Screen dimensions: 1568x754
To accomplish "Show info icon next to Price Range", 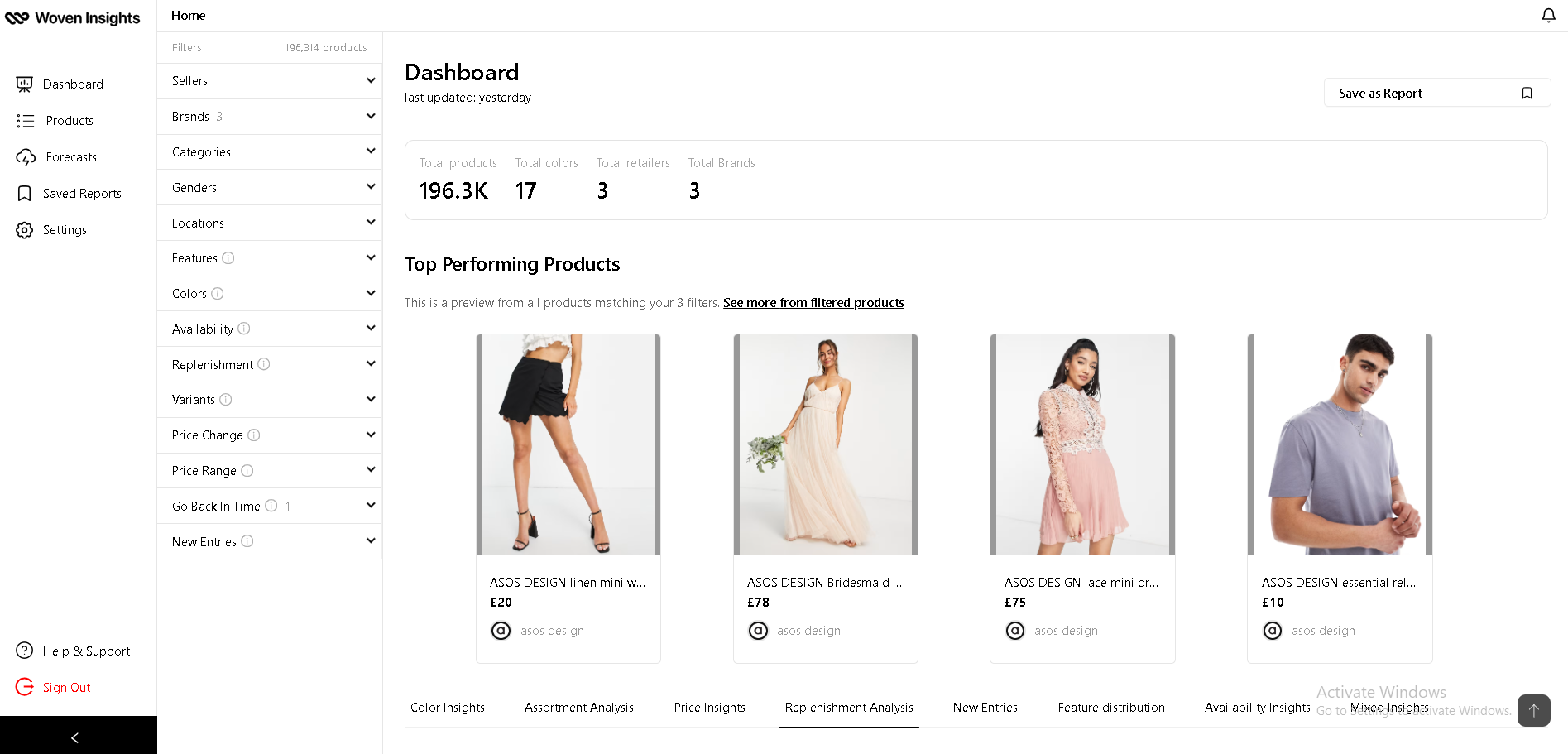I will pyautogui.click(x=247, y=471).
